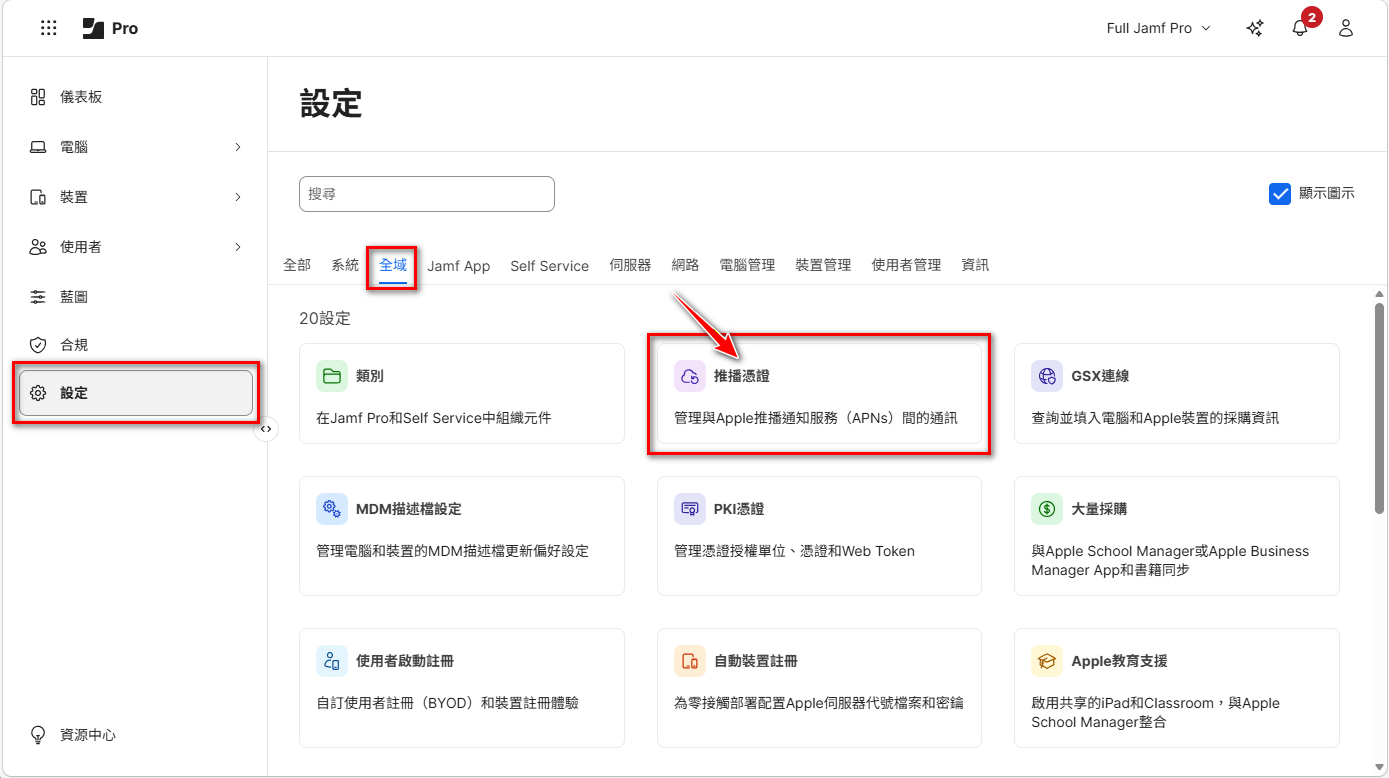Image resolution: width=1389 pixels, height=778 pixels.
Task: Expand the 使用者 sidebar submenu
Action: (x=238, y=247)
